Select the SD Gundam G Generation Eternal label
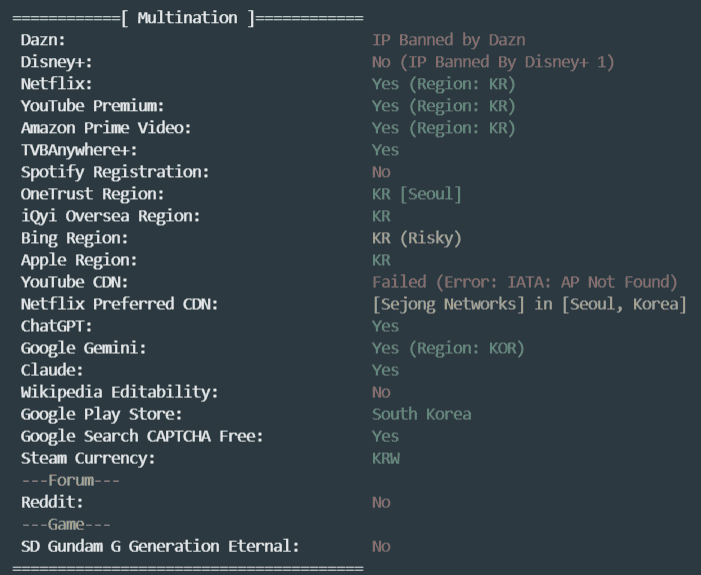 coord(160,546)
